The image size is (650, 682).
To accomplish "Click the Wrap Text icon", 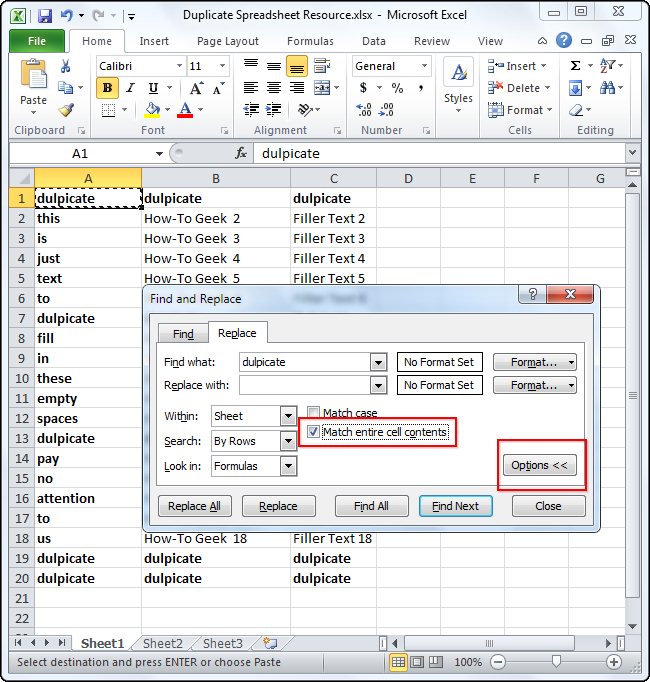I will tap(322, 66).
